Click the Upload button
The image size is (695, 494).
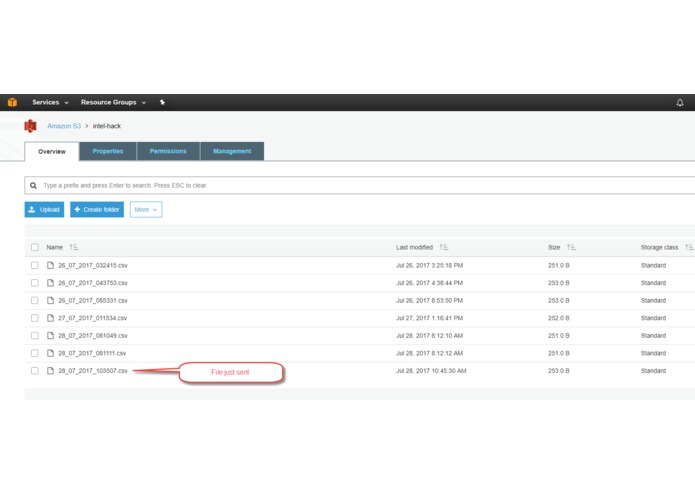point(44,210)
